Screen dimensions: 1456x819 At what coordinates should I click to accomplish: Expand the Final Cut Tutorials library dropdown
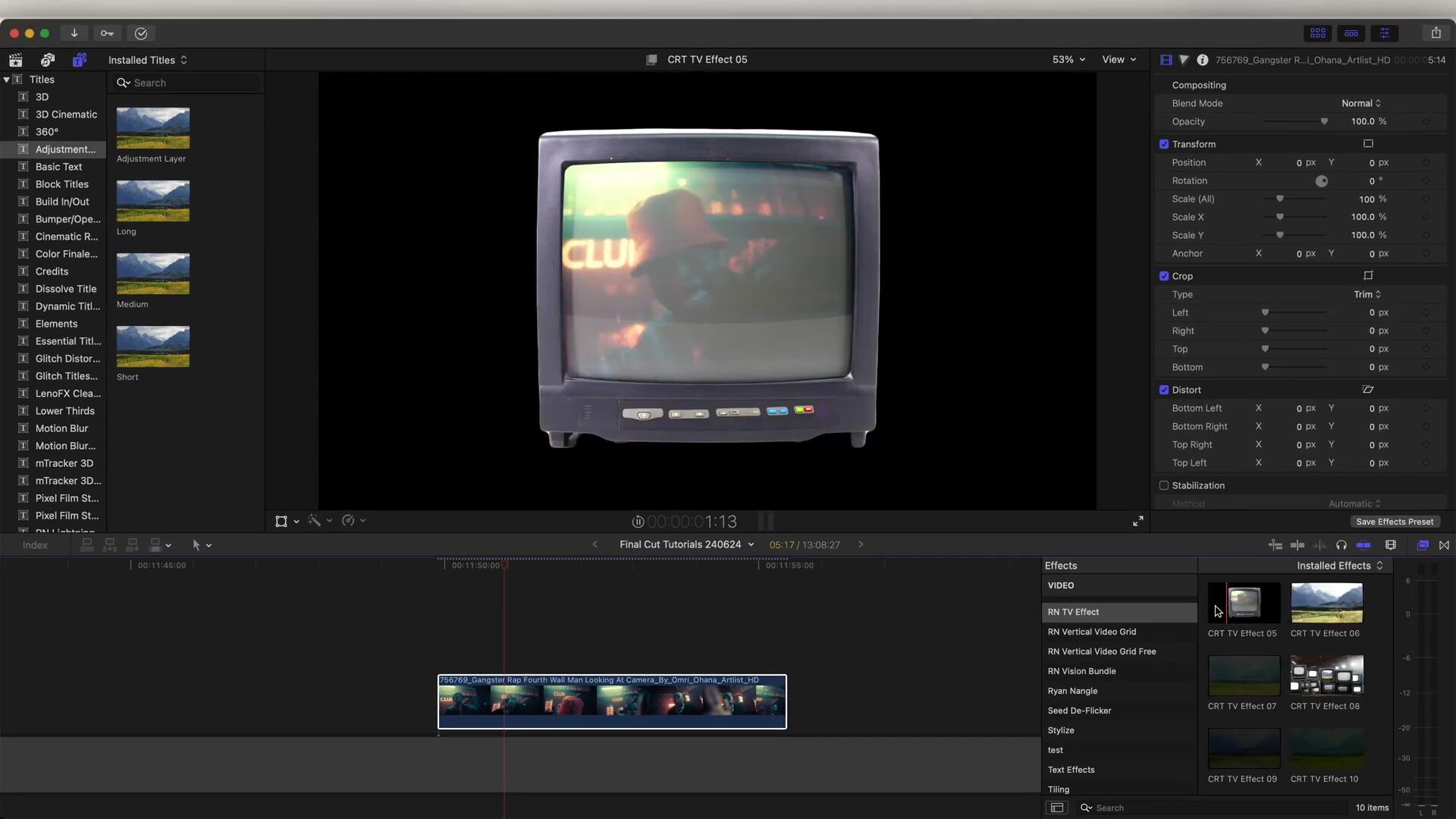point(750,544)
